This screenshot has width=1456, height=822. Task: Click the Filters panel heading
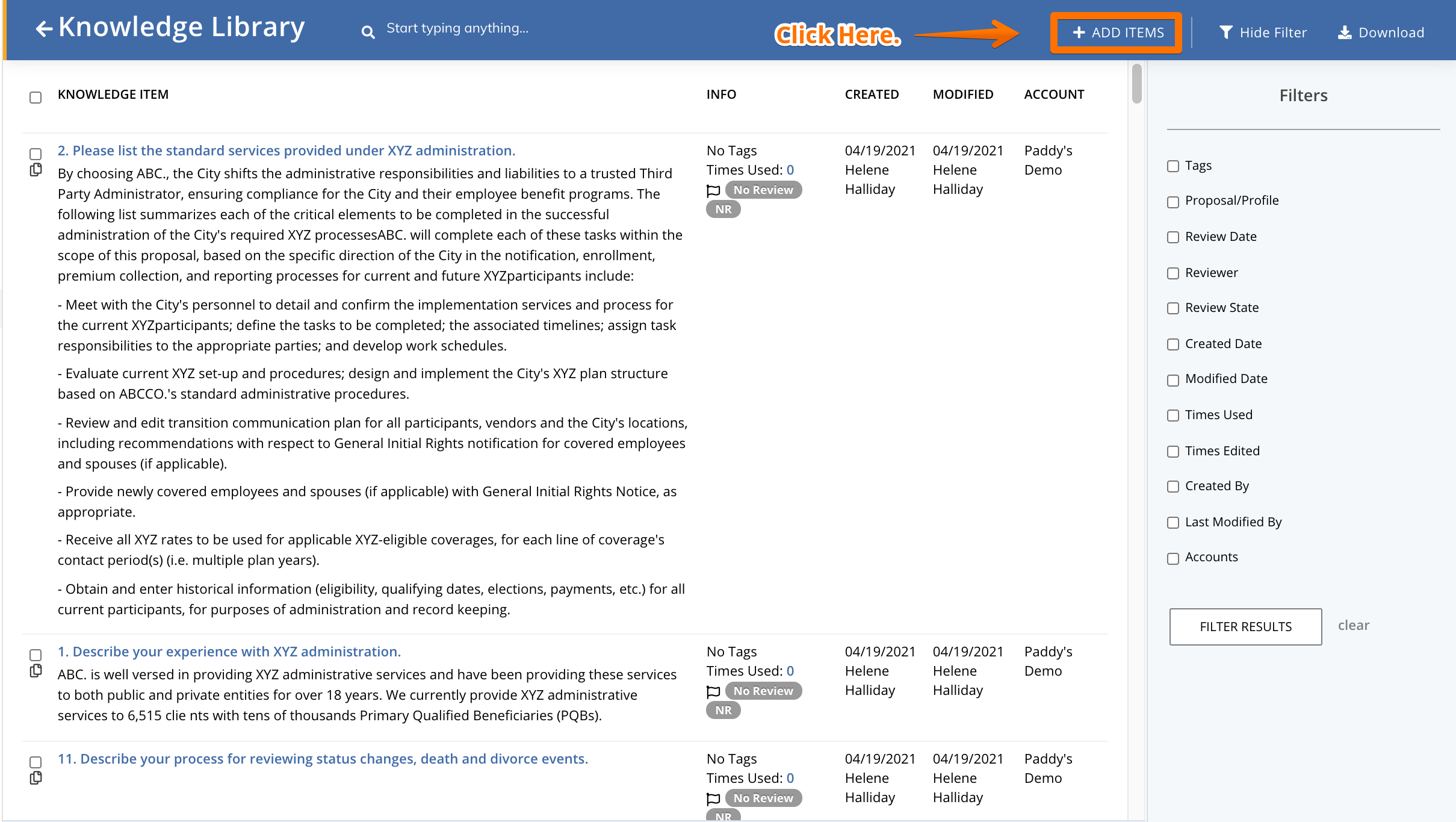click(x=1303, y=95)
